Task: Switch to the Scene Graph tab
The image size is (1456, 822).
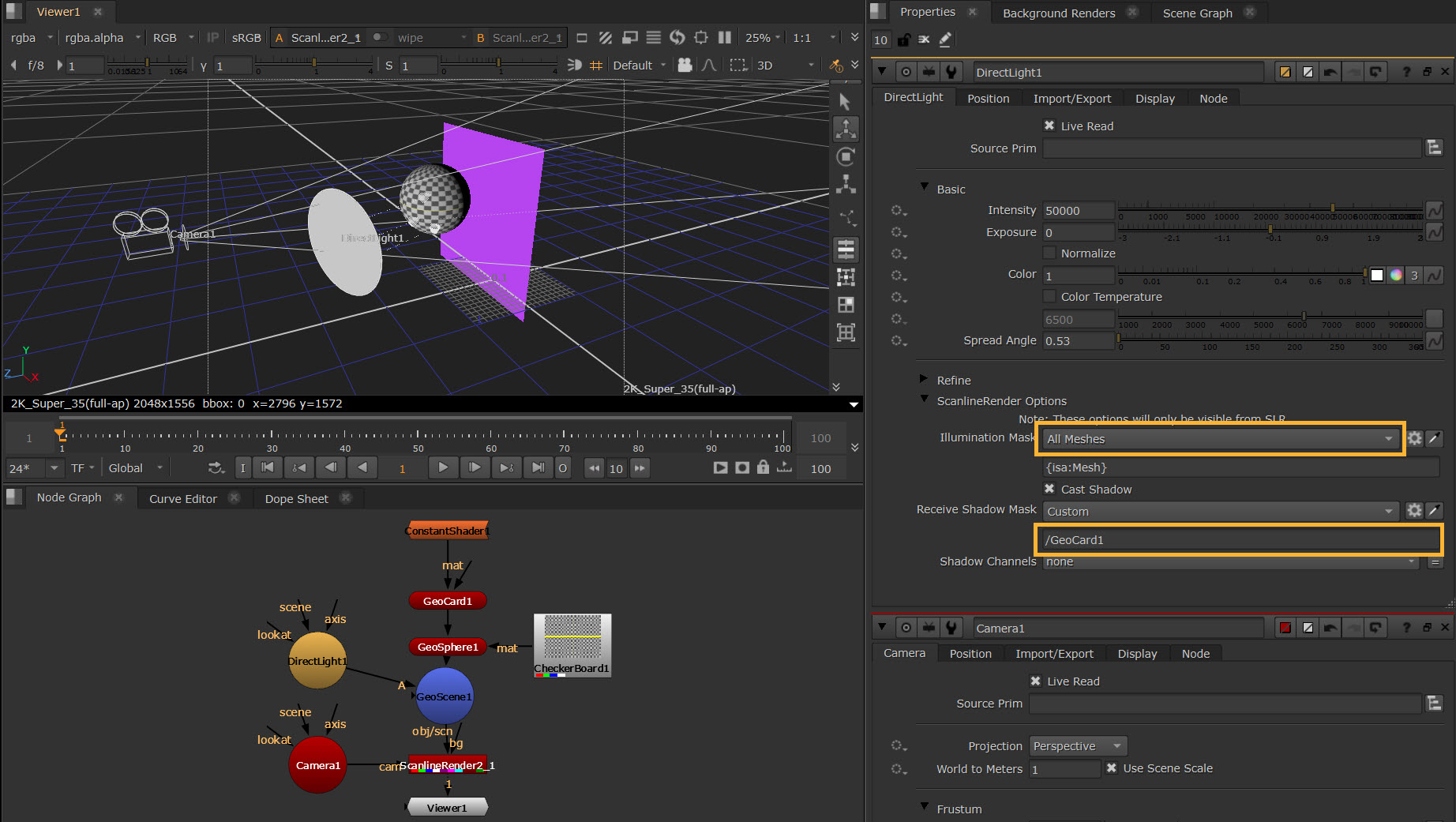Action: coord(1197,13)
